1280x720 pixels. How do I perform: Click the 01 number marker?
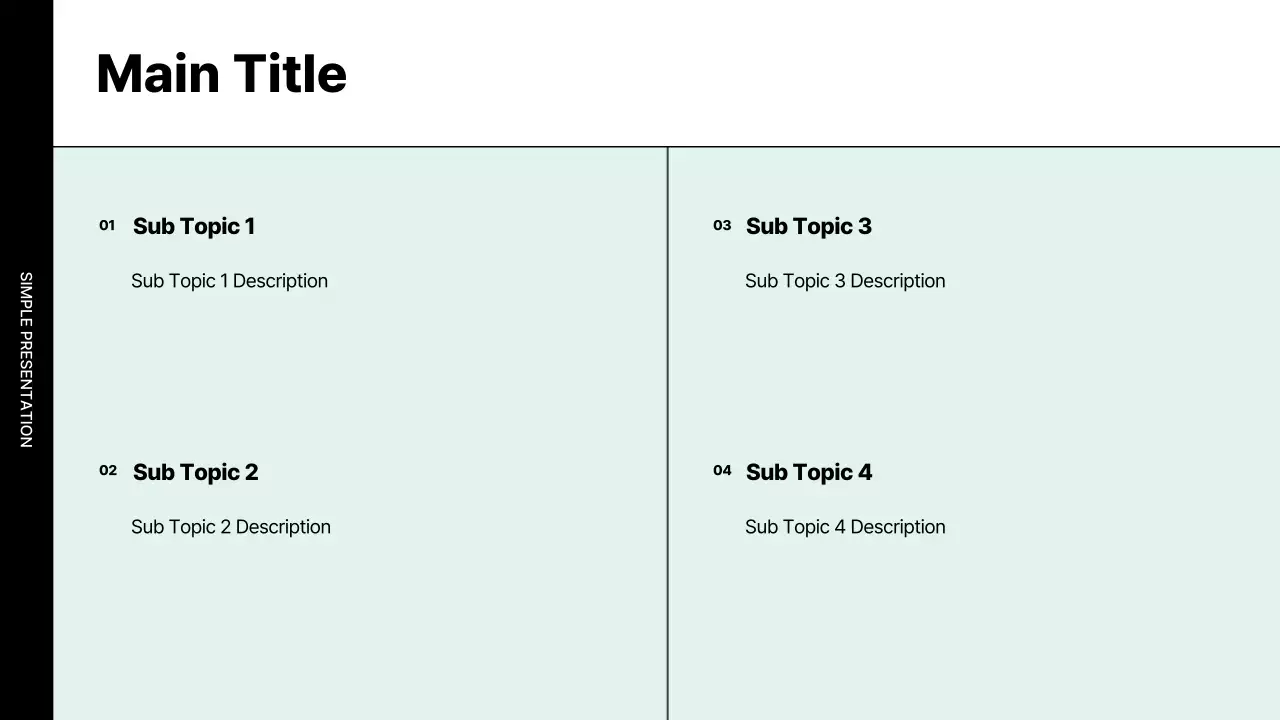107,226
